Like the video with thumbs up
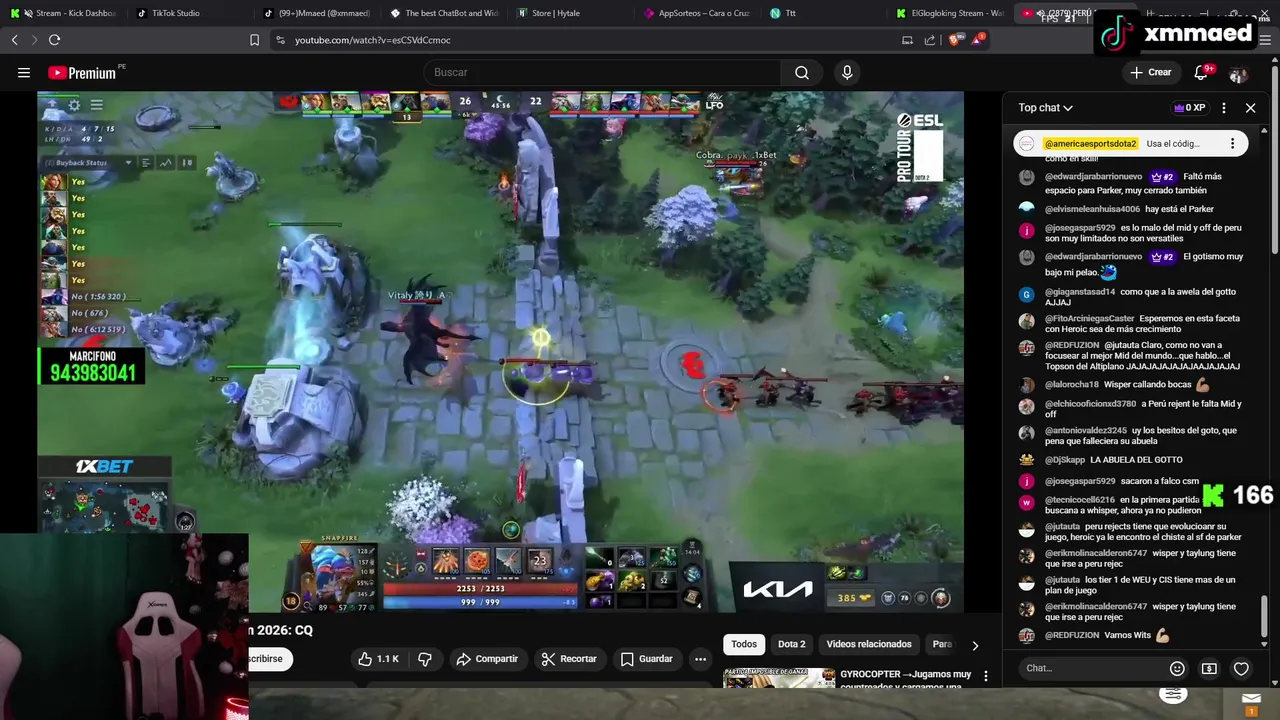1280x720 pixels. [378, 659]
